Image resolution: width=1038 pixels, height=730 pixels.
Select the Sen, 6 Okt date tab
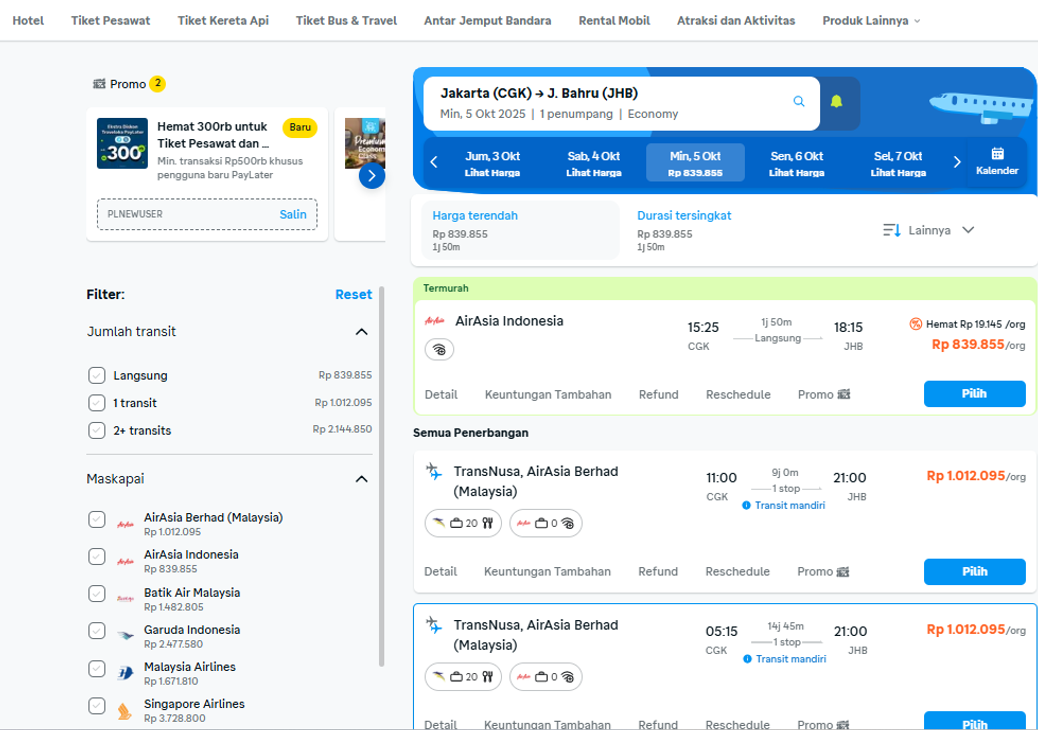click(796, 162)
